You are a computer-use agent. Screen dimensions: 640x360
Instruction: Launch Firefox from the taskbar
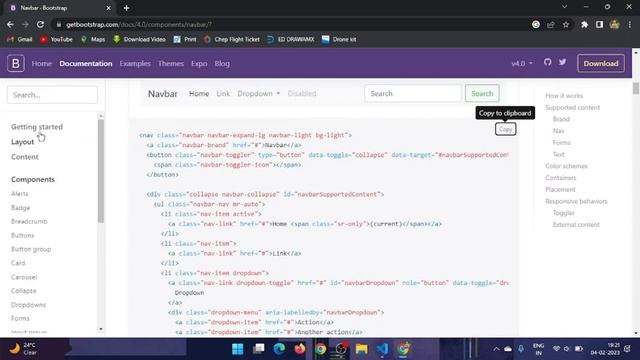pyautogui.click(x=300, y=349)
